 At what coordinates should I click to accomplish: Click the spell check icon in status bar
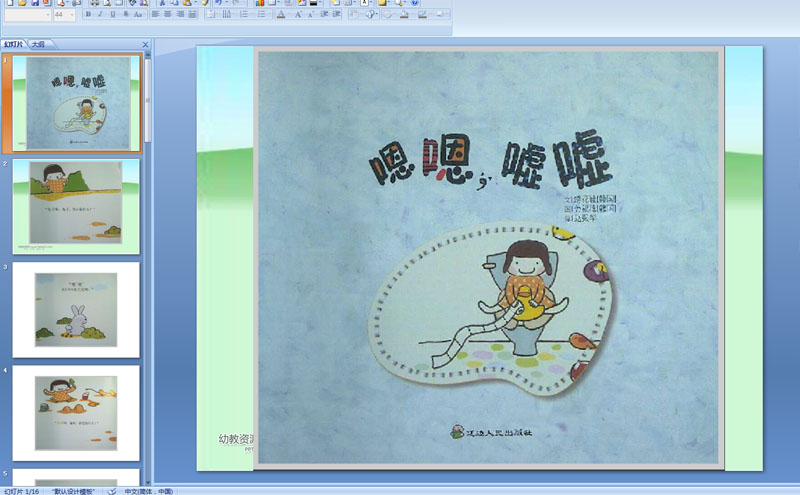(112, 491)
